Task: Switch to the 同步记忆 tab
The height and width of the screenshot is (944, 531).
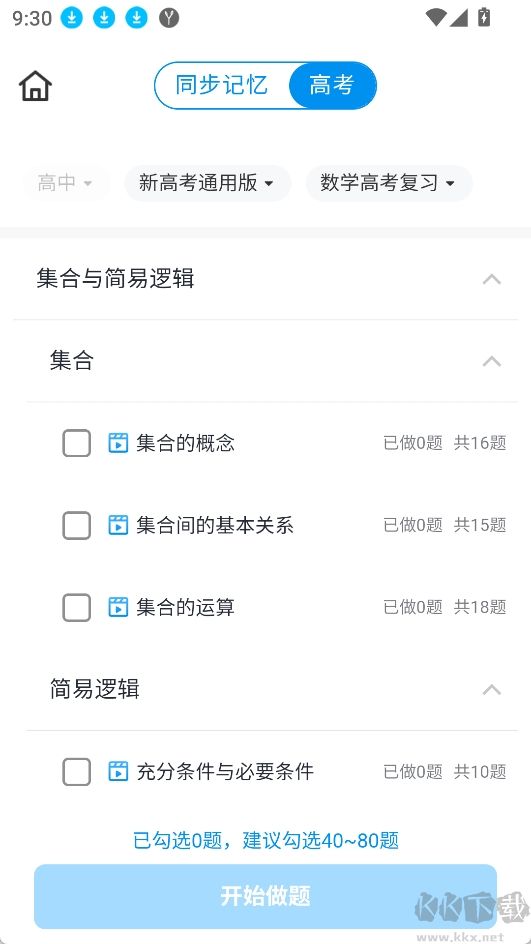Action: (222, 85)
